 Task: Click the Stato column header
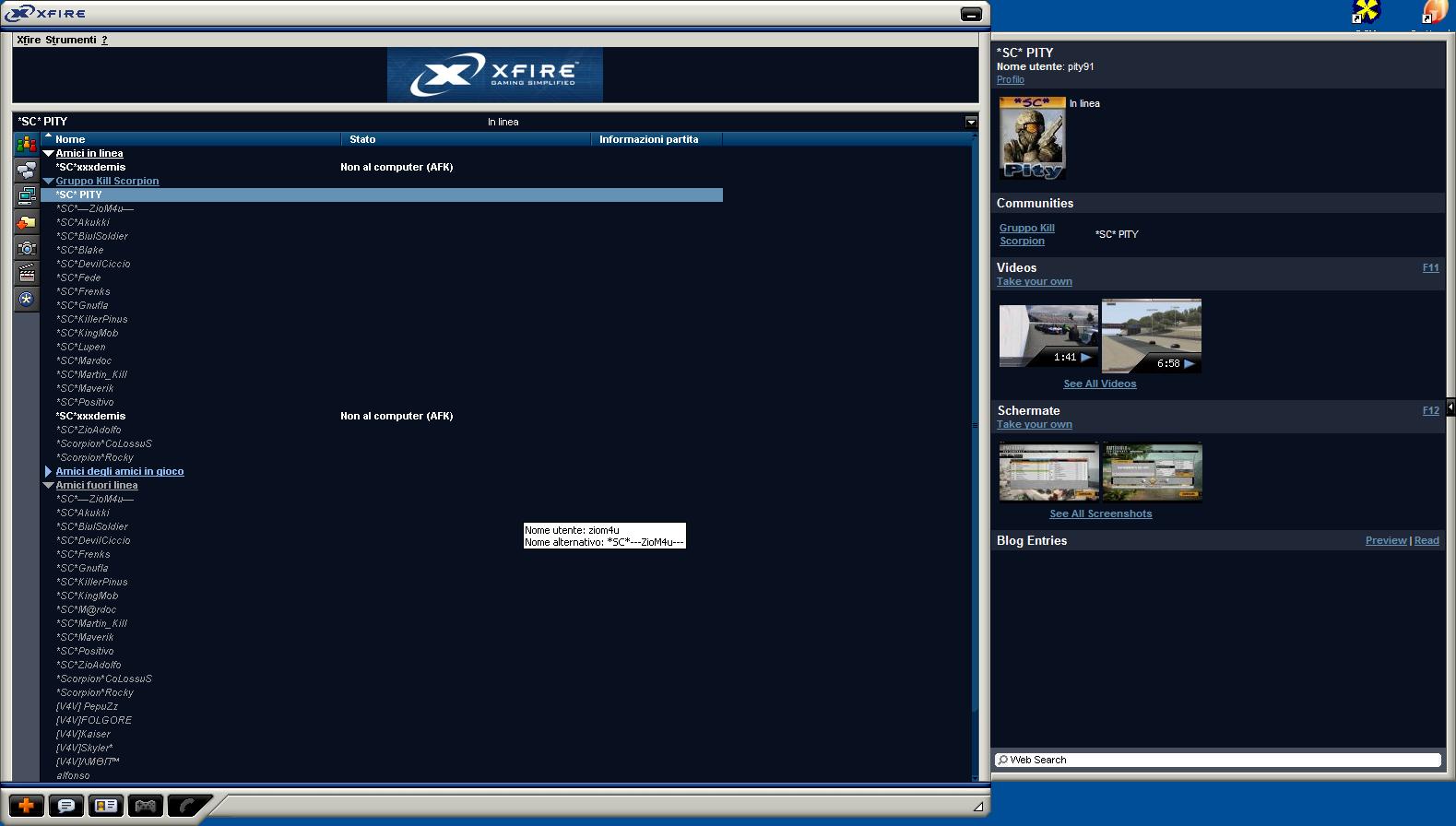tap(467, 139)
